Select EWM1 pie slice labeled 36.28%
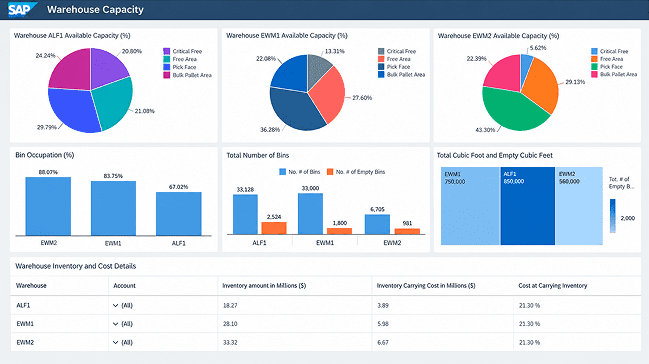 pyautogui.click(x=294, y=108)
